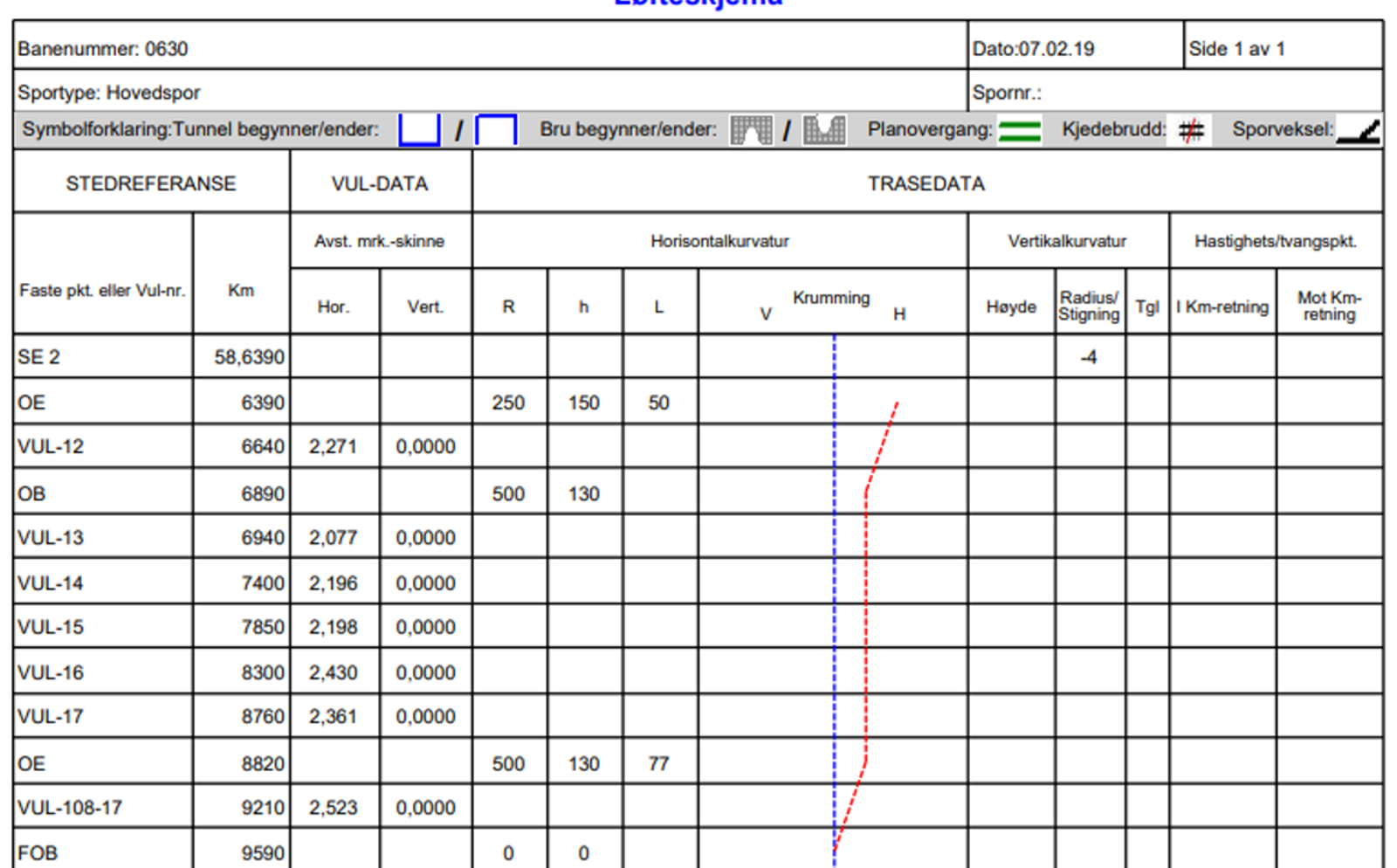1397x868 pixels.
Task: Click Hor. value 2,361
Action: click(334, 716)
